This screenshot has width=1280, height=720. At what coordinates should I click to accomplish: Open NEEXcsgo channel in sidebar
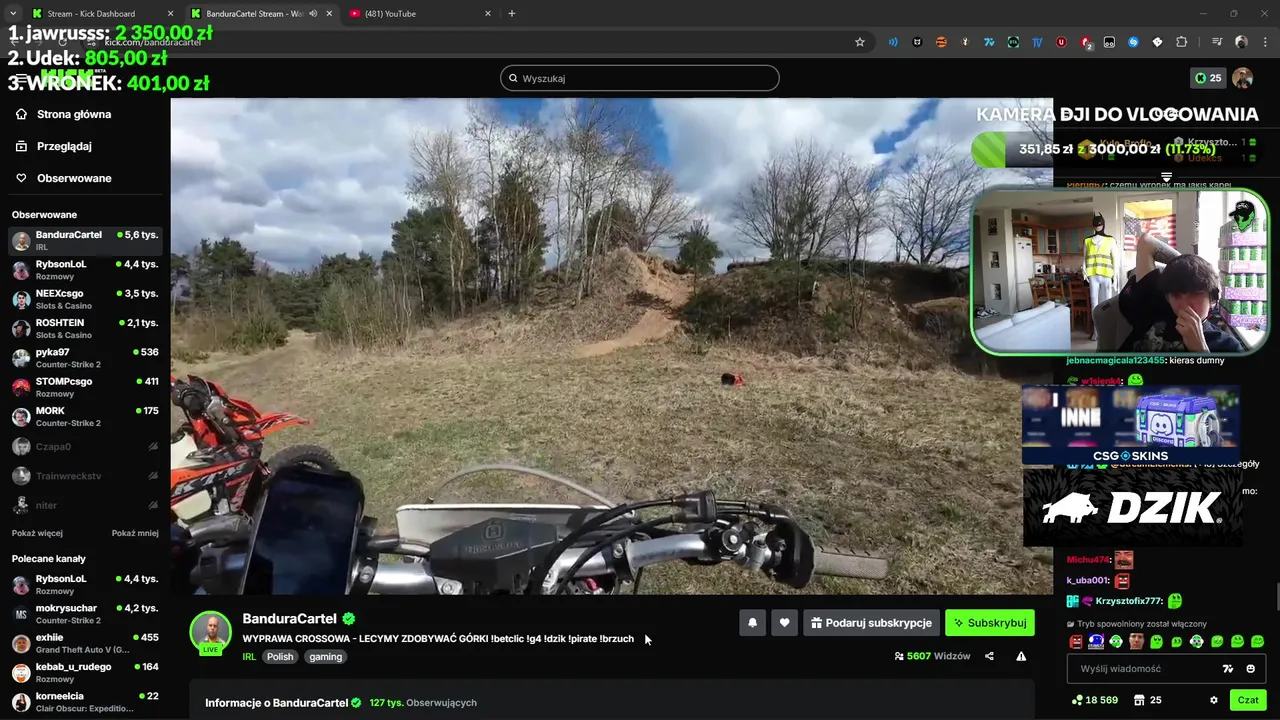click(85, 300)
